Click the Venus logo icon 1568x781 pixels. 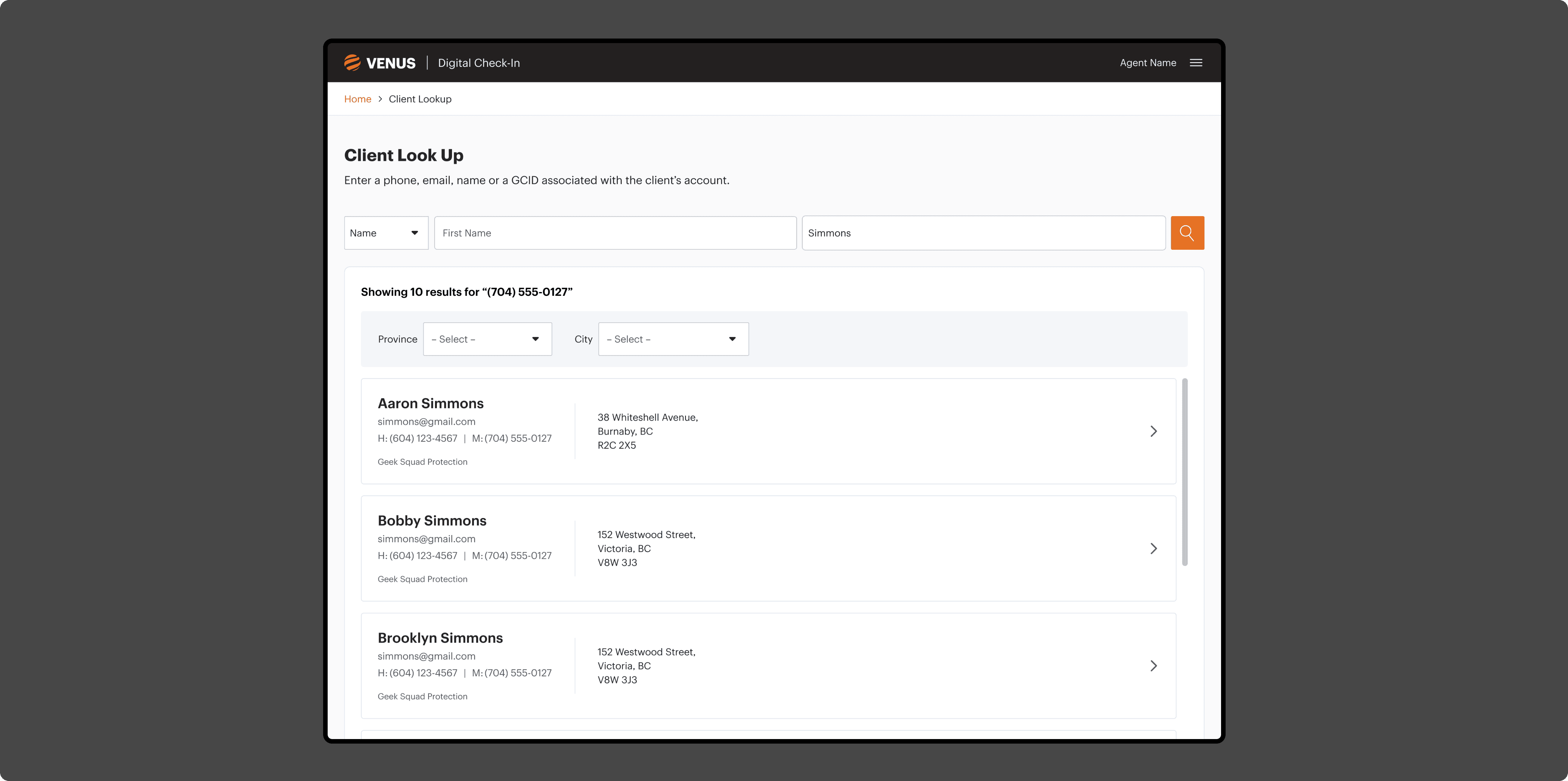[x=353, y=63]
